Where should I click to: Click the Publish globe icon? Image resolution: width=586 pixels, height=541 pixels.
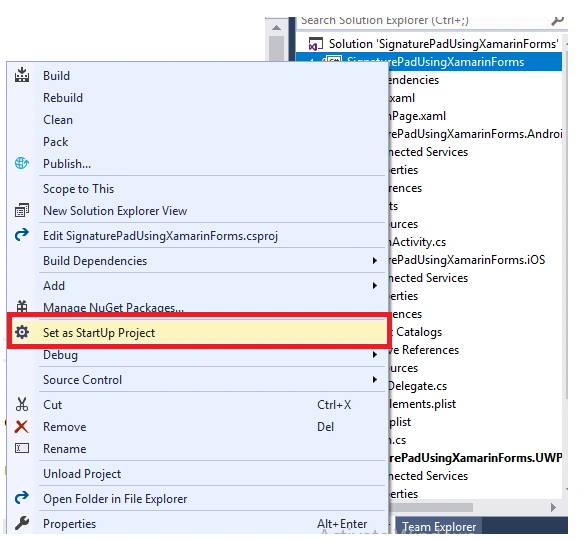(22, 163)
